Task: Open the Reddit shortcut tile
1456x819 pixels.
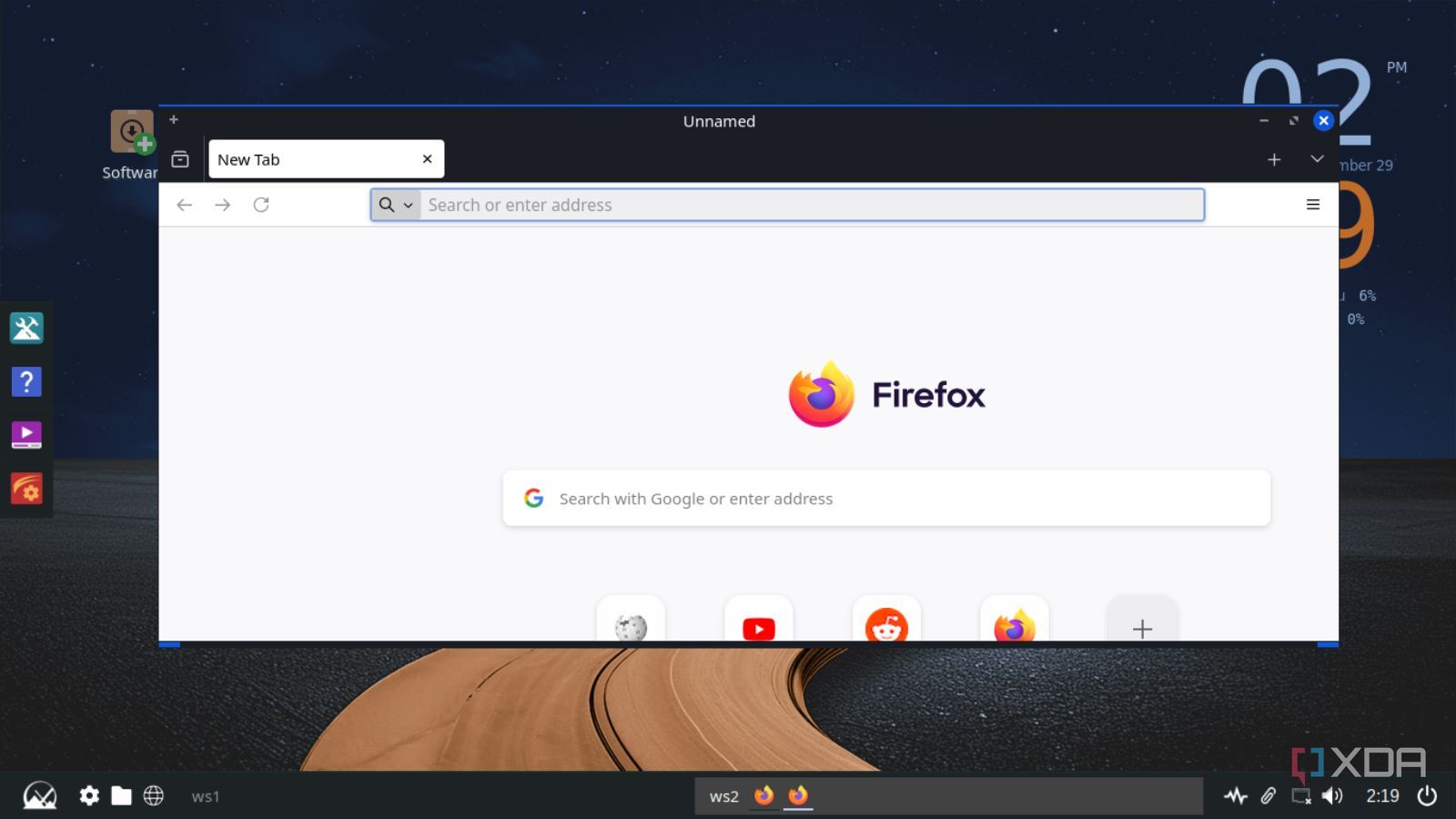Action: pos(886,620)
